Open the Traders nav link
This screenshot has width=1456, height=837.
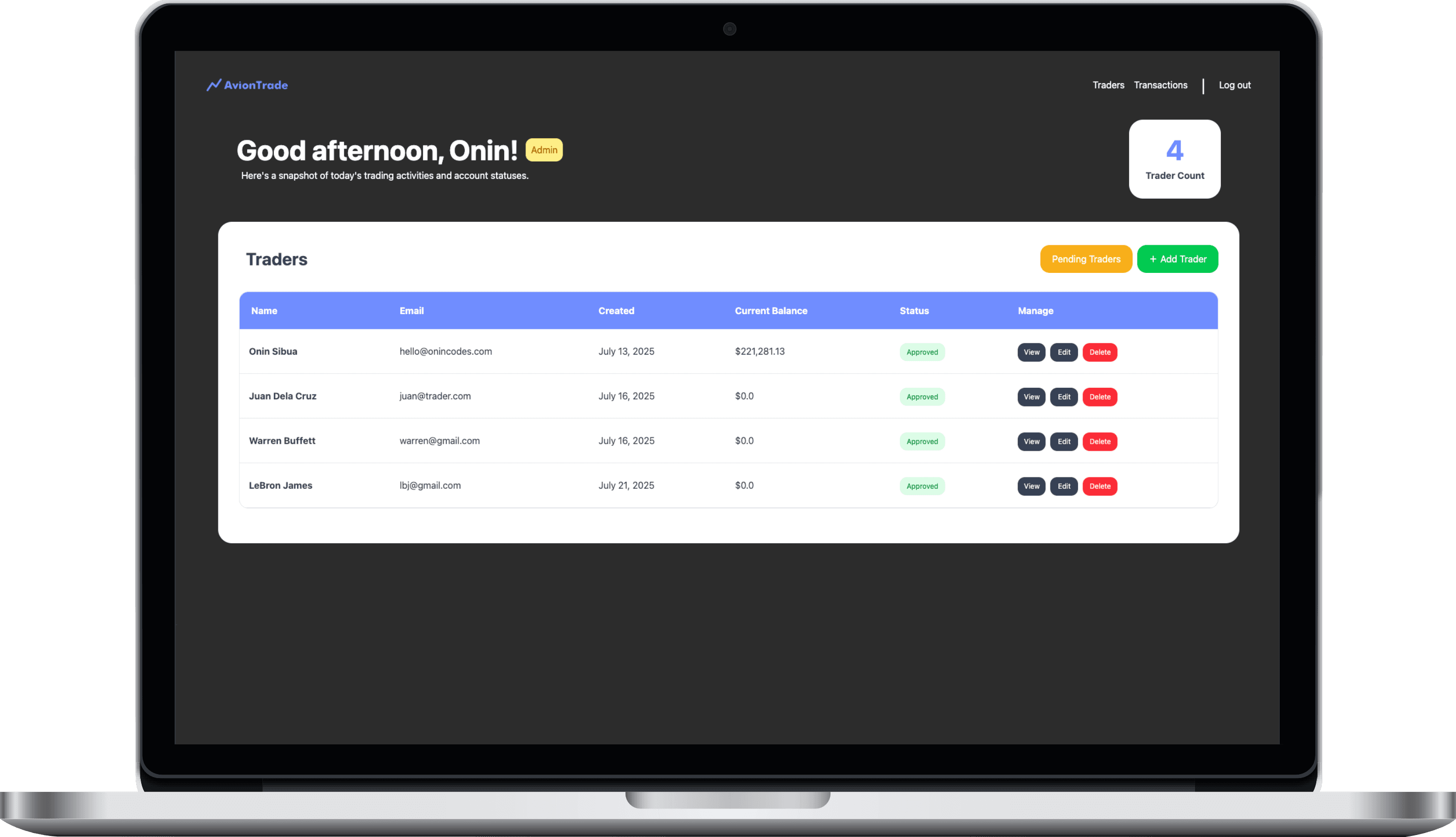coord(1108,85)
